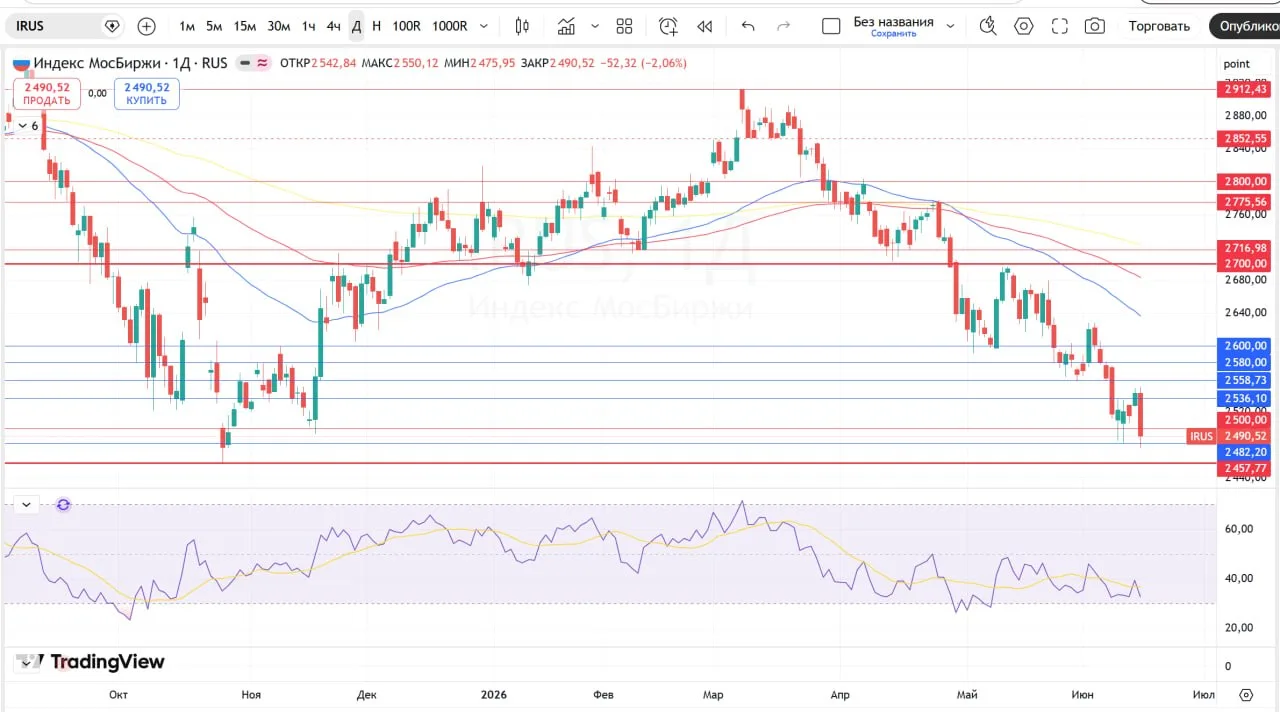Image resolution: width=1280 pixels, height=712 pixels.
Task: Click the blue 2 600,00 level label
Action: tap(1245, 346)
